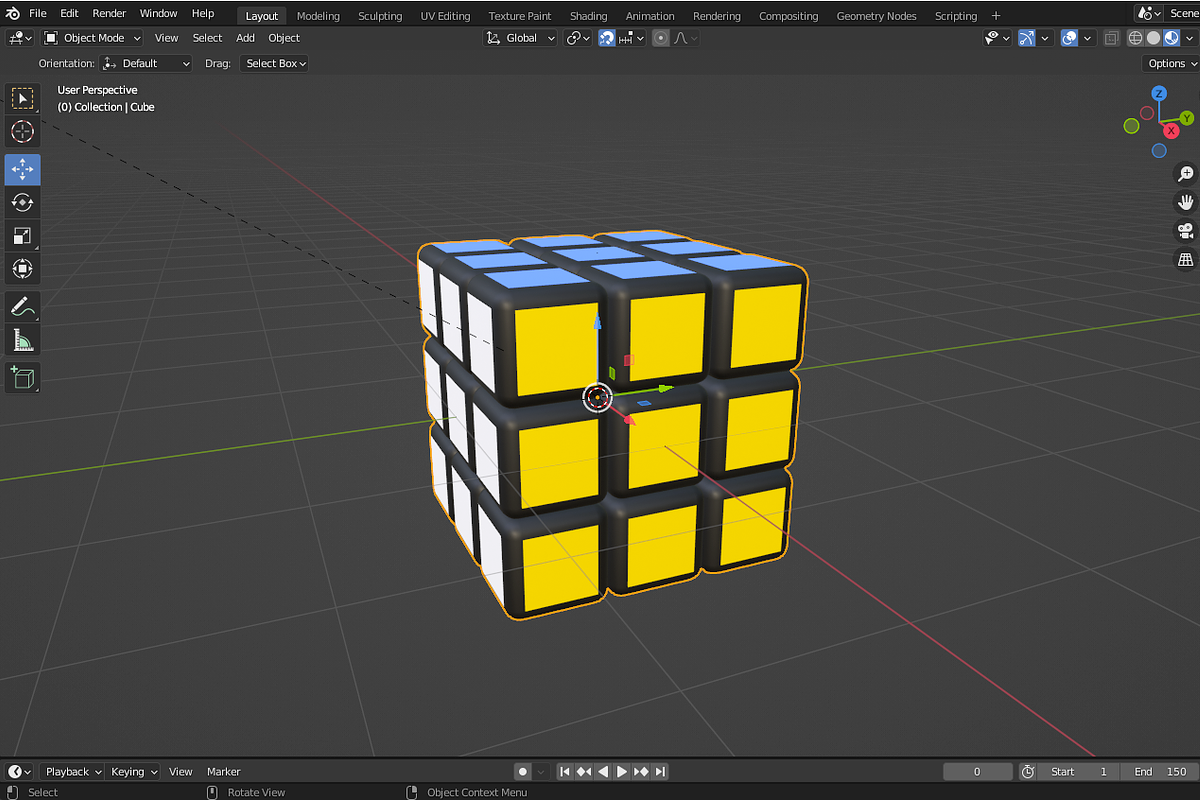The width and height of the screenshot is (1200, 800).
Task: Click the red X axis gizmo ball
Action: (x=1171, y=131)
